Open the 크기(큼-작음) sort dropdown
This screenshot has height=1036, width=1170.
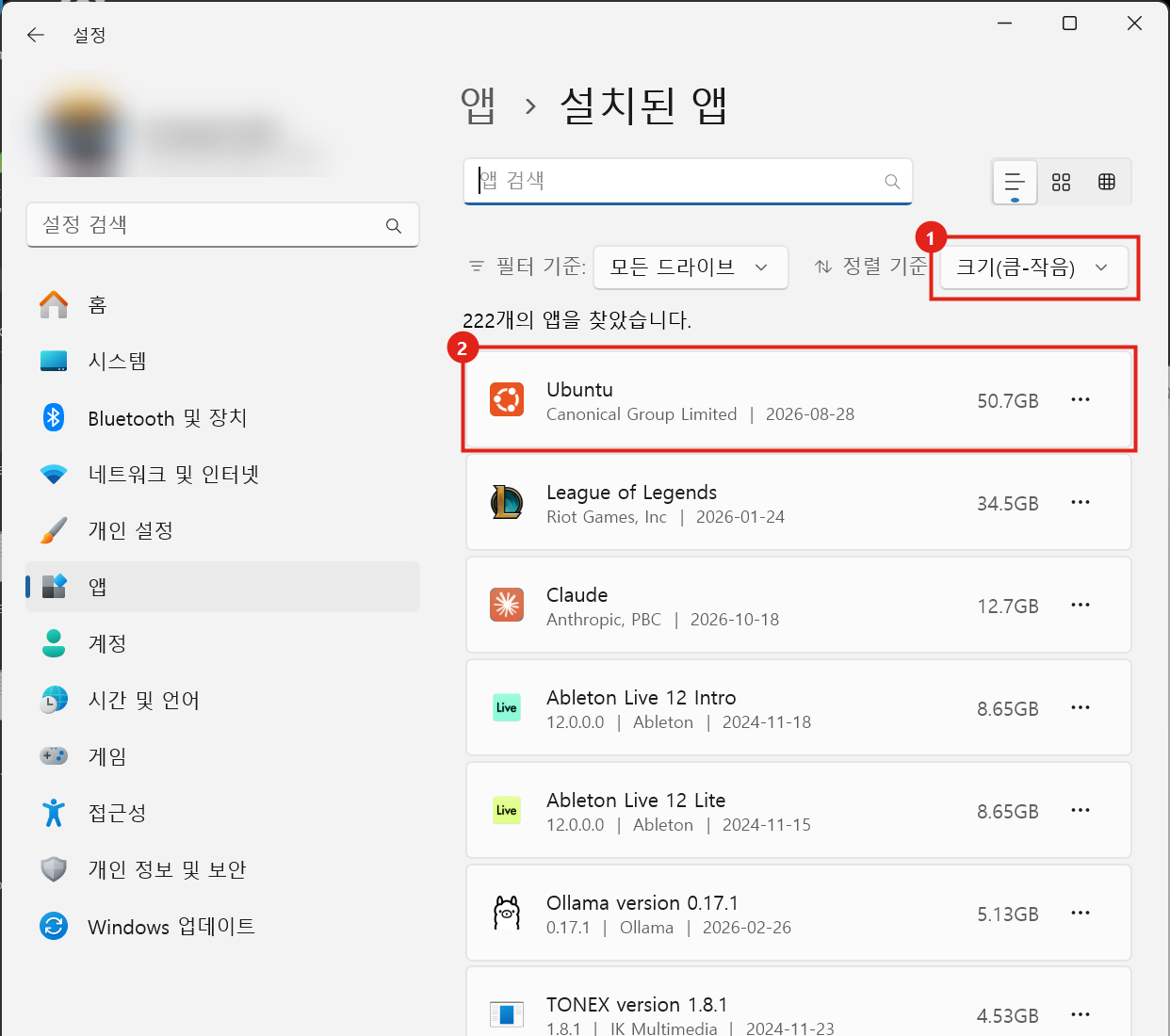click(1033, 267)
